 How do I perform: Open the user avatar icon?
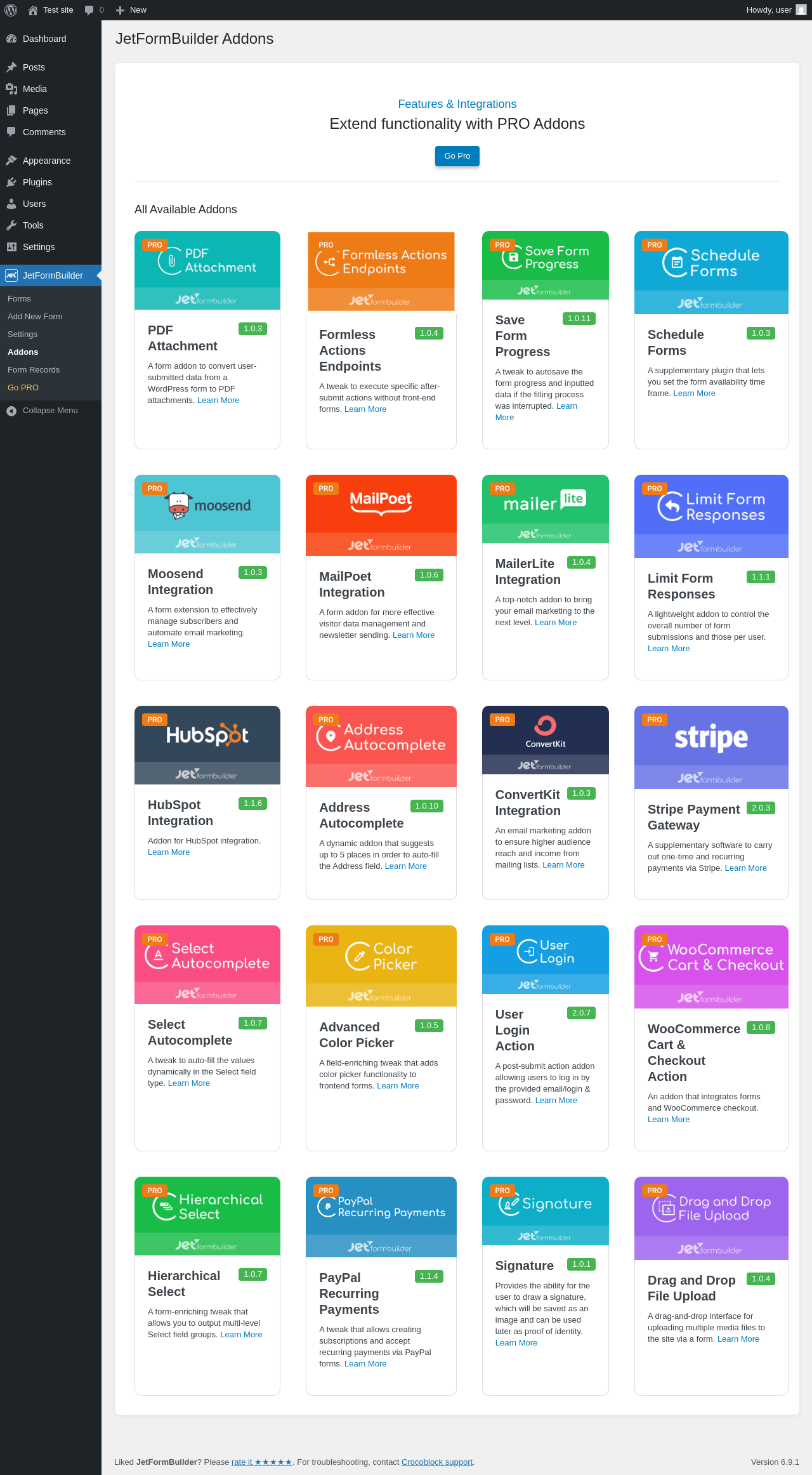[801, 10]
